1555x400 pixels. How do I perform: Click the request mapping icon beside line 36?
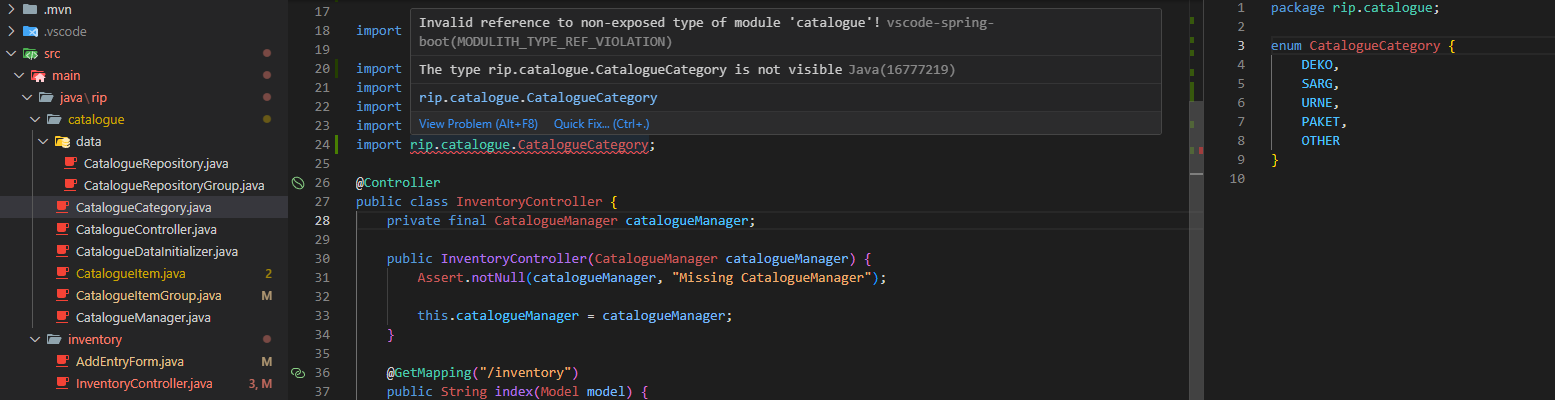297,373
